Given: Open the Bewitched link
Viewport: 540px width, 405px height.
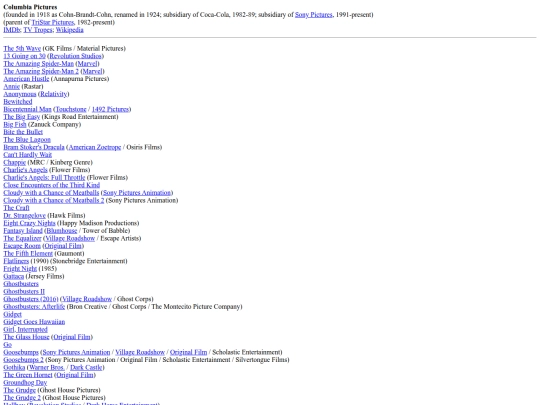Looking at the screenshot, I should point(18,102).
